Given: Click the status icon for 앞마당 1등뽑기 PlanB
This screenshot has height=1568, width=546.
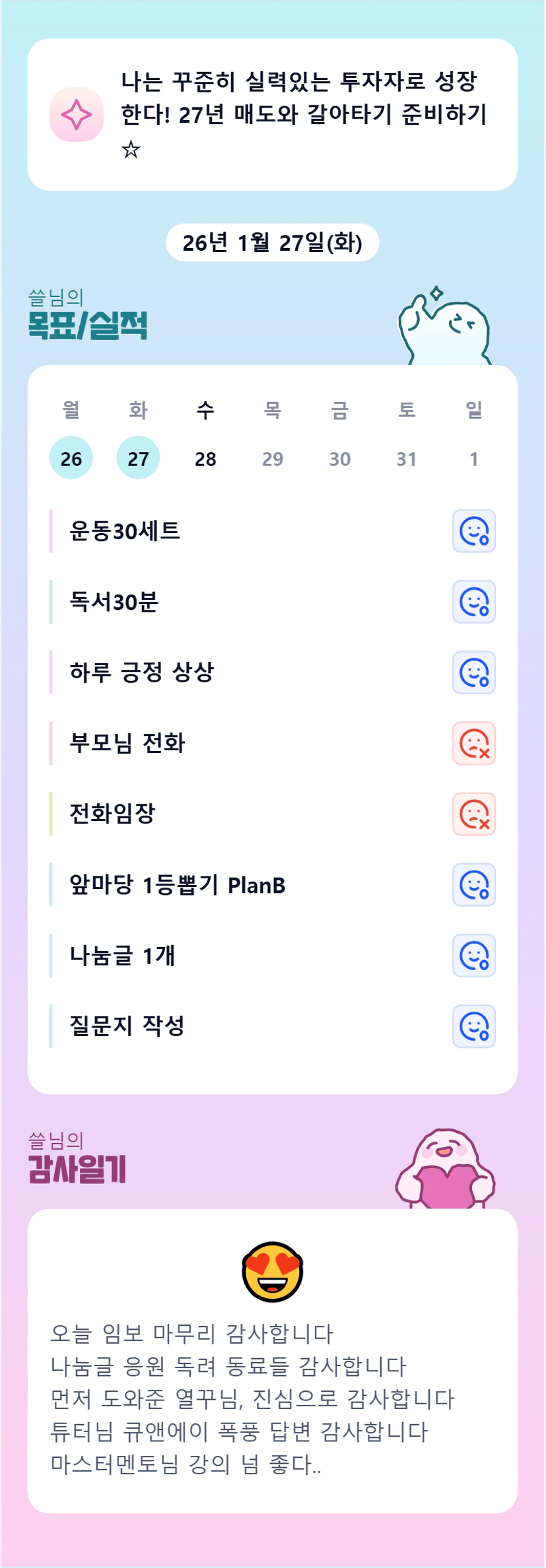Looking at the screenshot, I should click(x=473, y=885).
